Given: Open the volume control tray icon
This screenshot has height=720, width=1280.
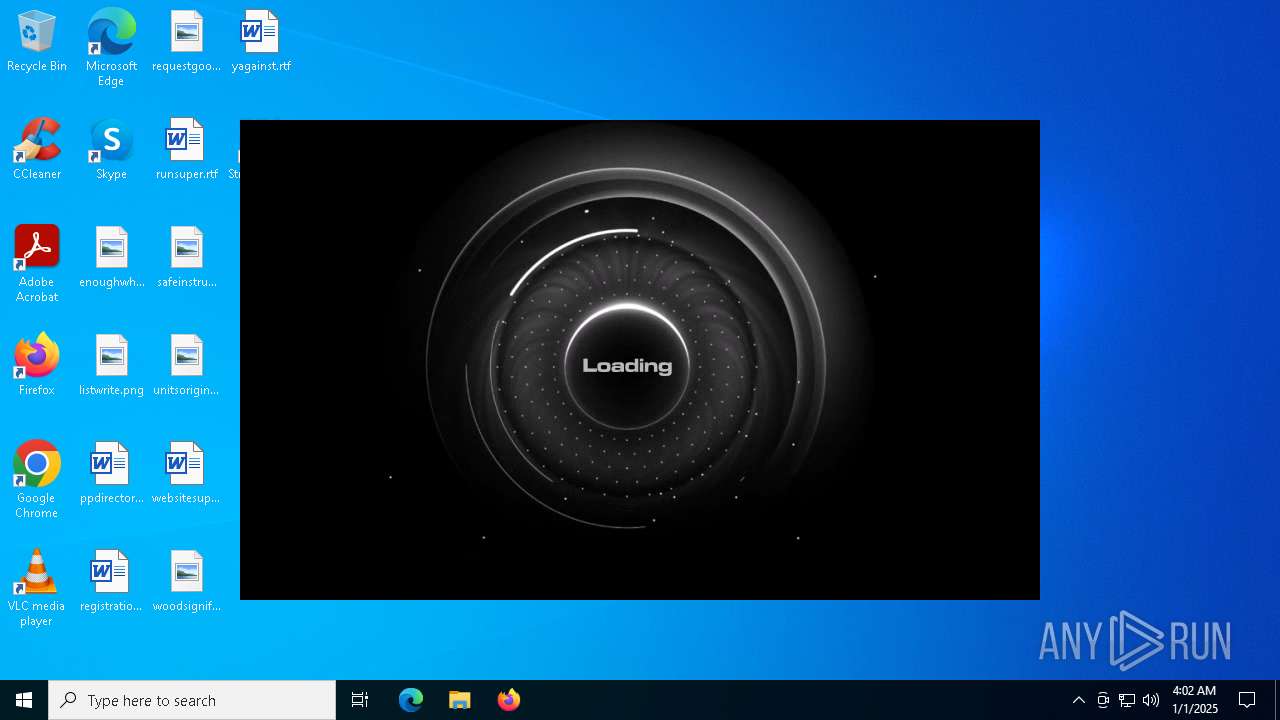Looking at the screenshot, I should 1151,700.
